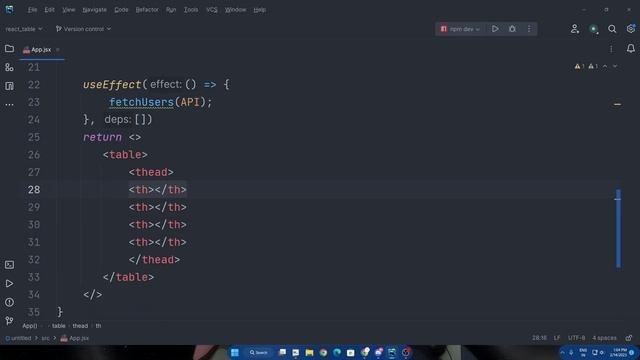
Task: Open the Problems tool window
Action: tap(9, 302)
